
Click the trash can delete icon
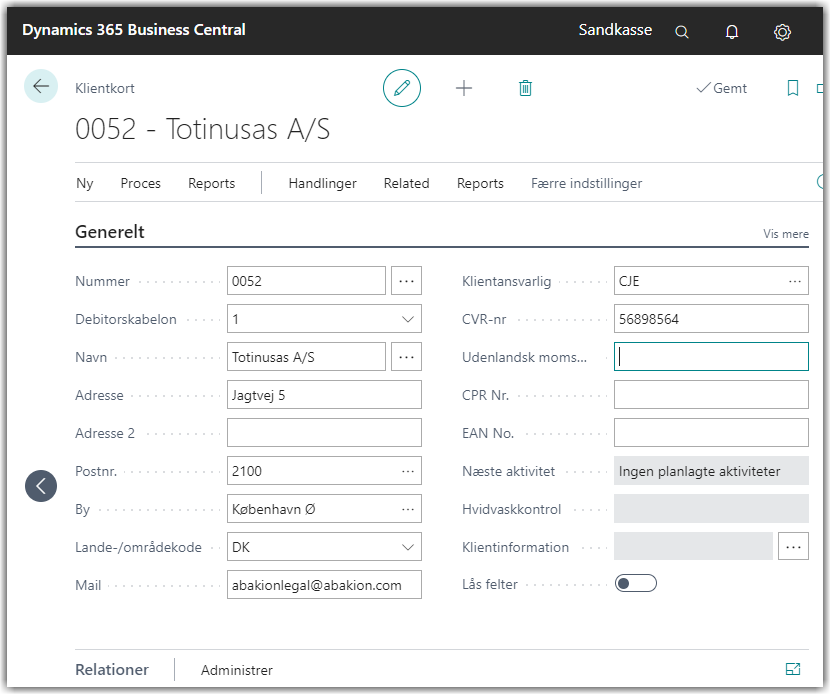tap(525, 88)
